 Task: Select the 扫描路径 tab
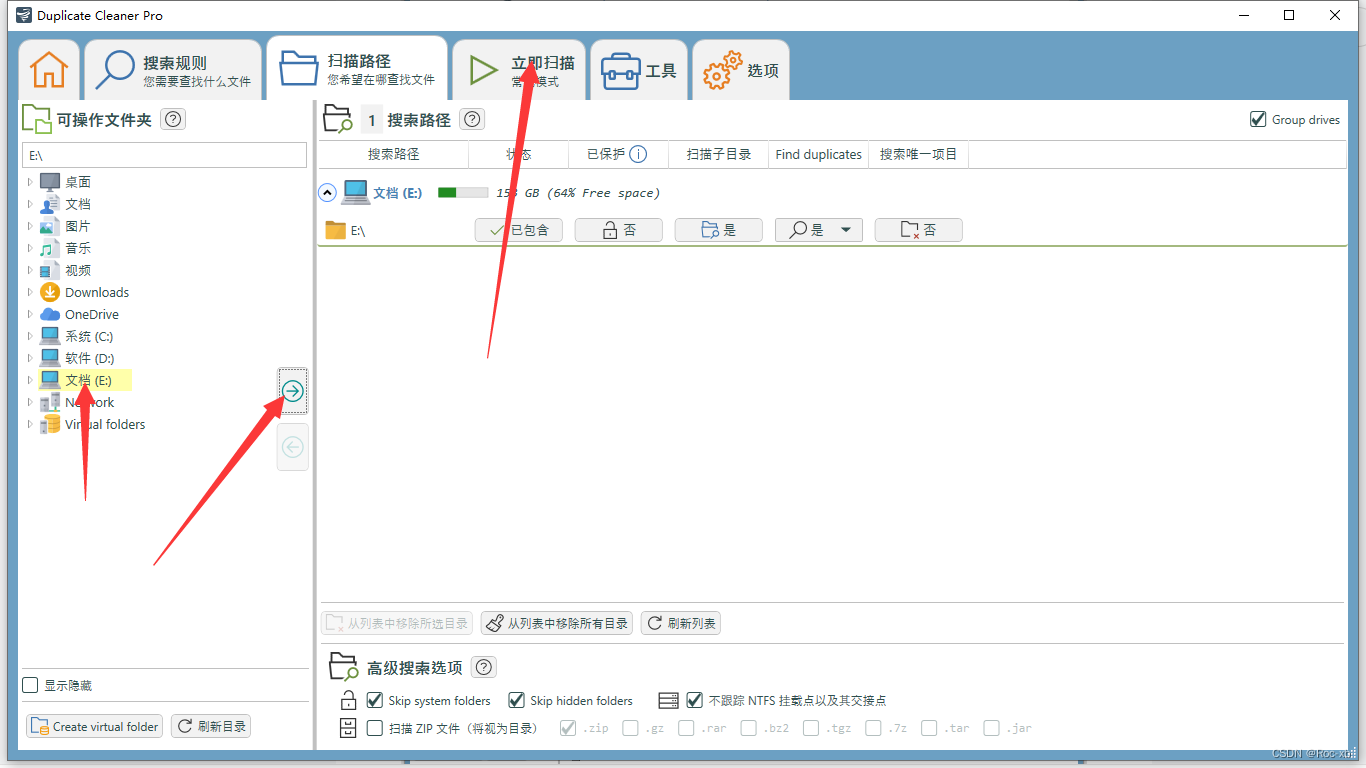pyautogui.click(x=357, y=68)
